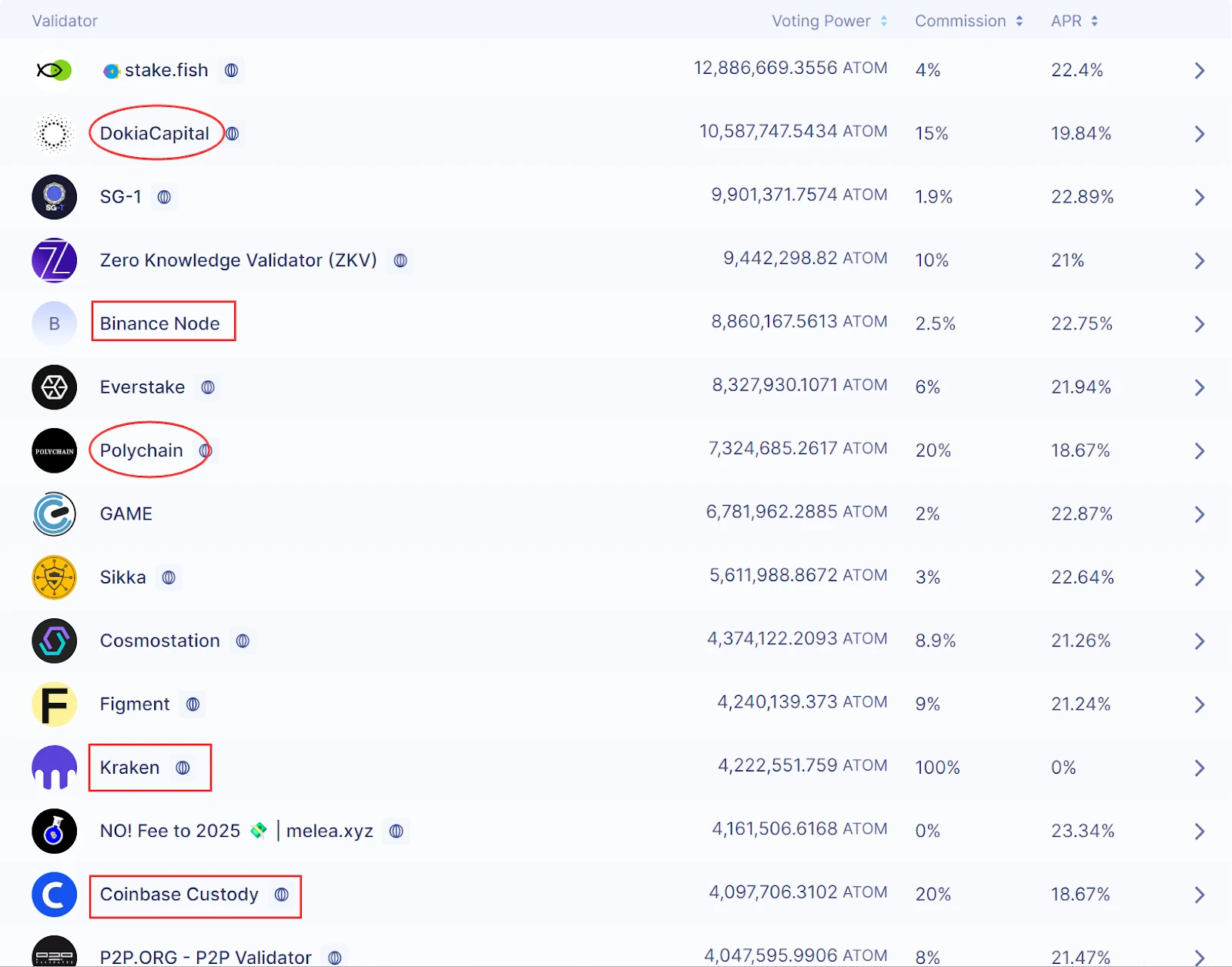Open stake.fish details via row chevron
1232x967 pixels.
click(x=1199, y=71)
